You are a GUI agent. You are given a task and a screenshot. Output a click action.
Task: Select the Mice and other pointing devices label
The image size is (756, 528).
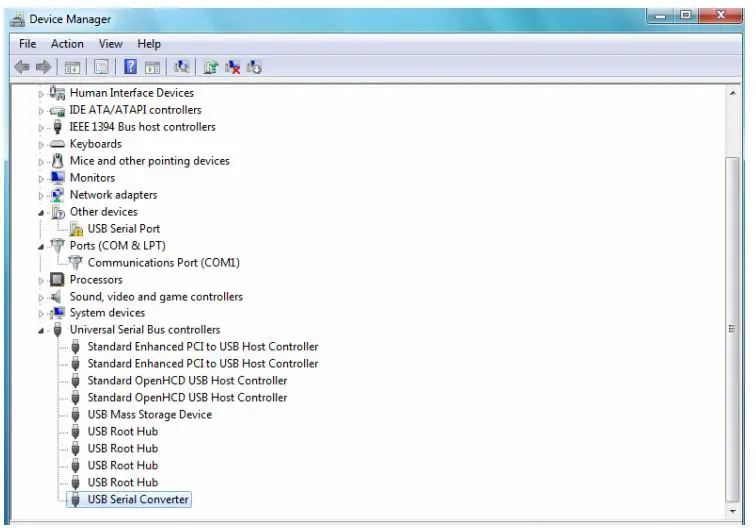(x=149, y=161)
